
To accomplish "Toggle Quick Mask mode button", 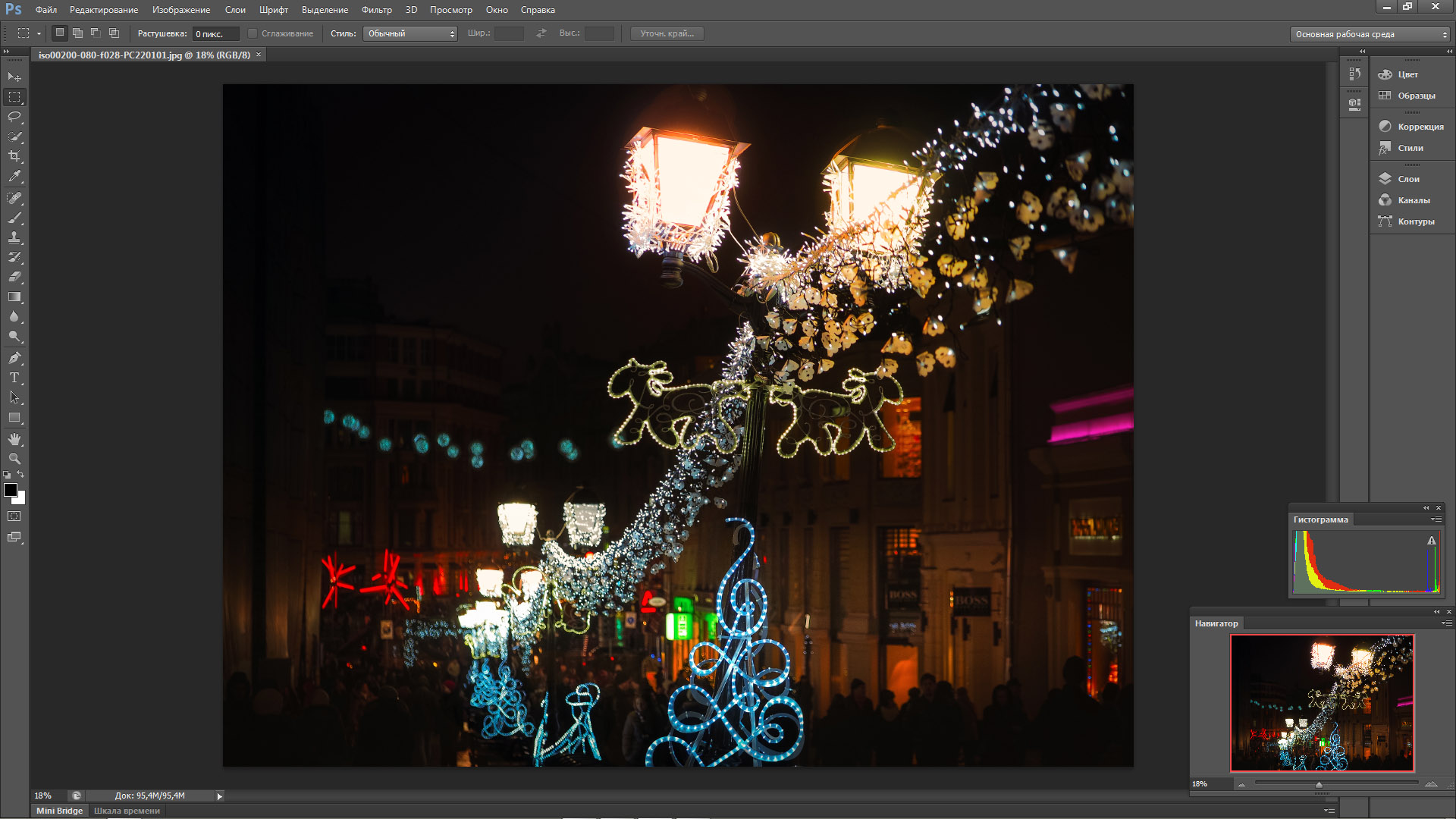I will 14,516.
